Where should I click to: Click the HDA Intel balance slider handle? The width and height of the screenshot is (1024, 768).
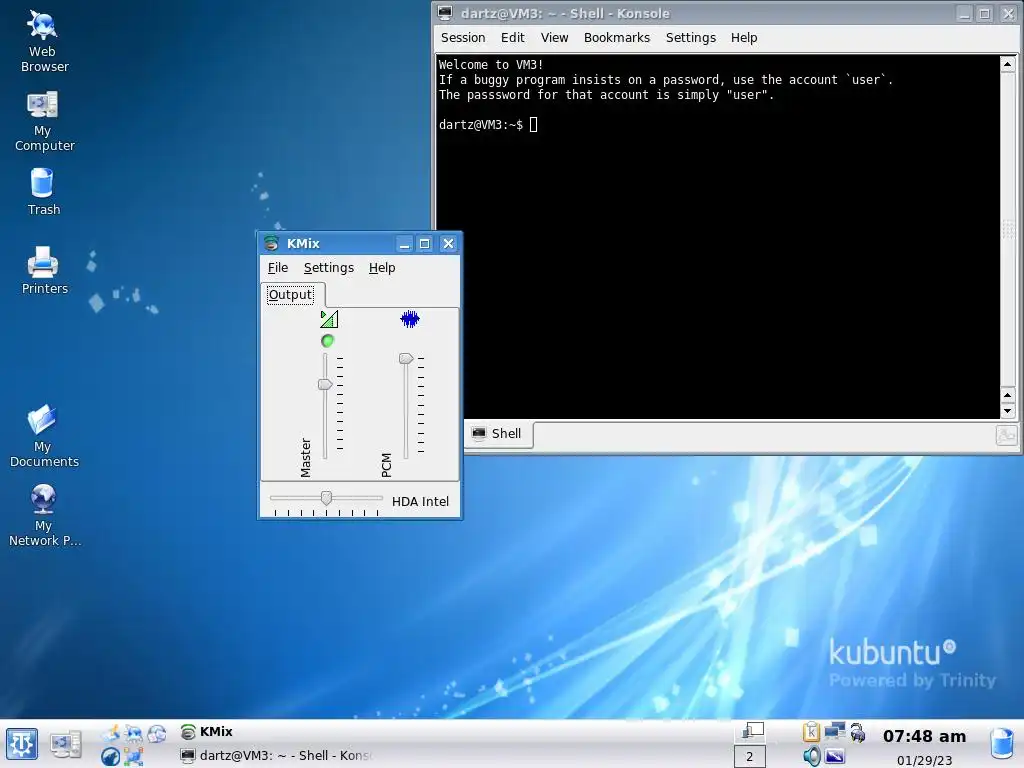click(326, 498)
